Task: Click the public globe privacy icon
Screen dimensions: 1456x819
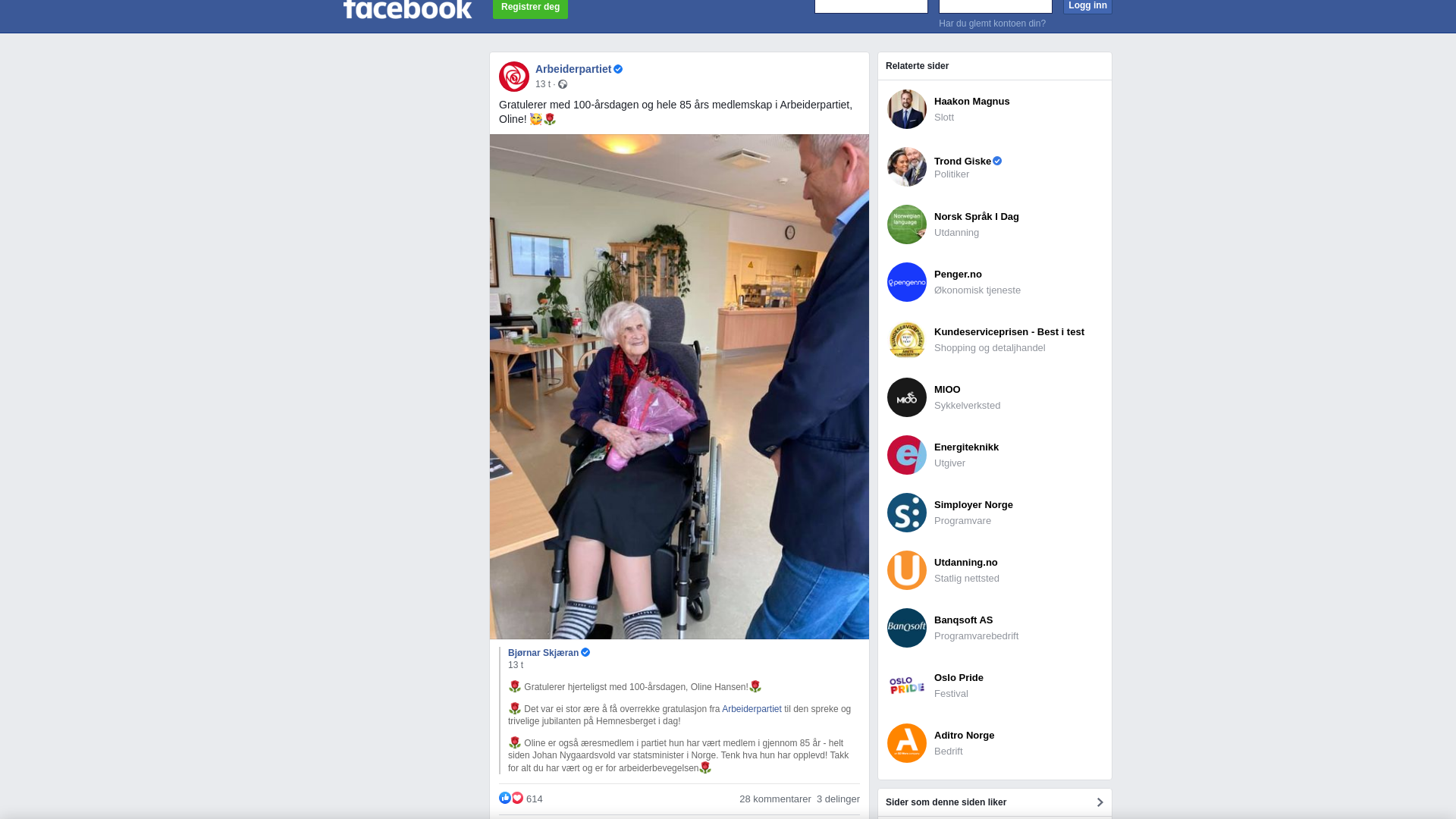Action: pyautogui.click(x=563, y=84)
